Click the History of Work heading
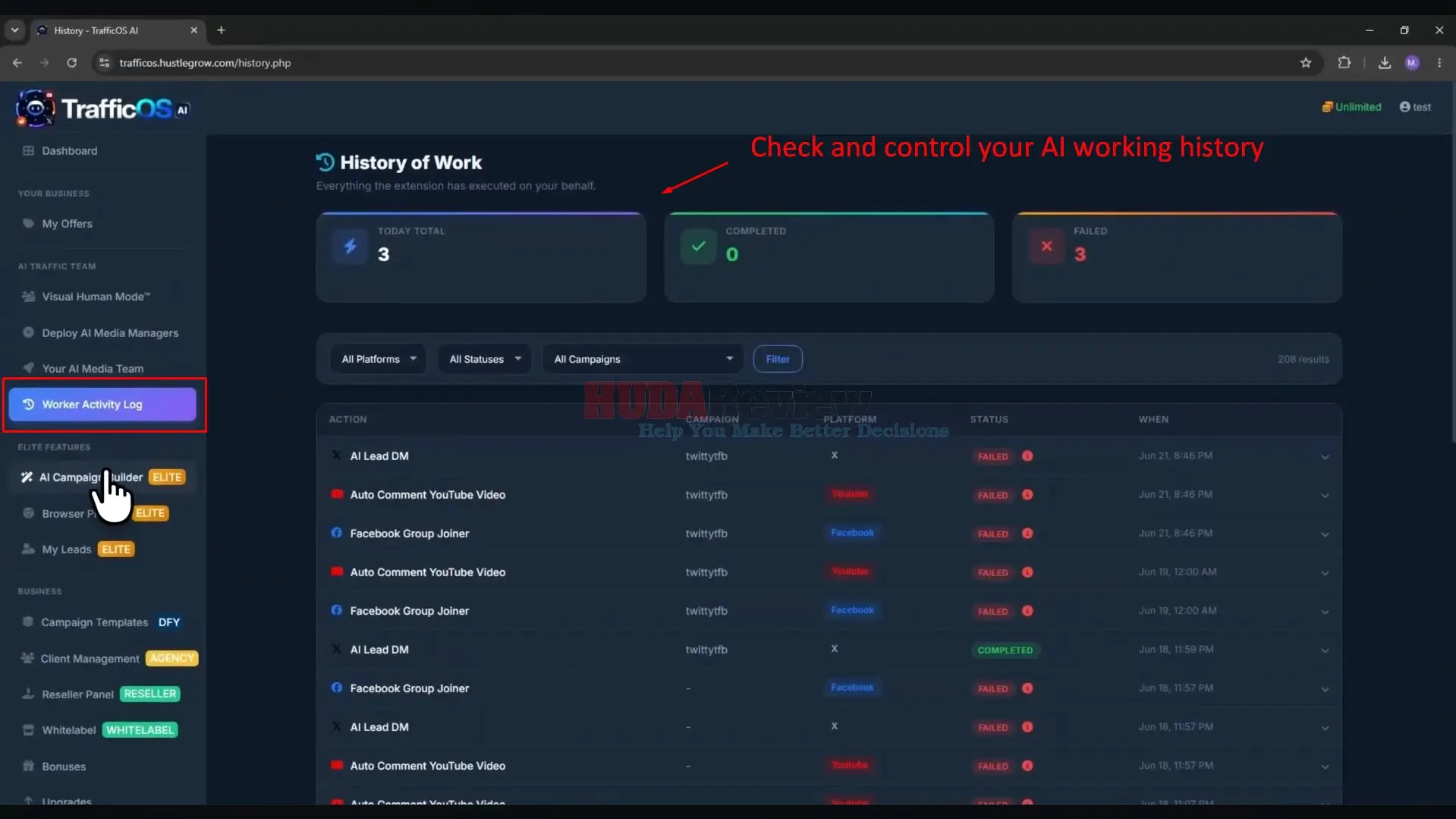 (x=410, y=162)
